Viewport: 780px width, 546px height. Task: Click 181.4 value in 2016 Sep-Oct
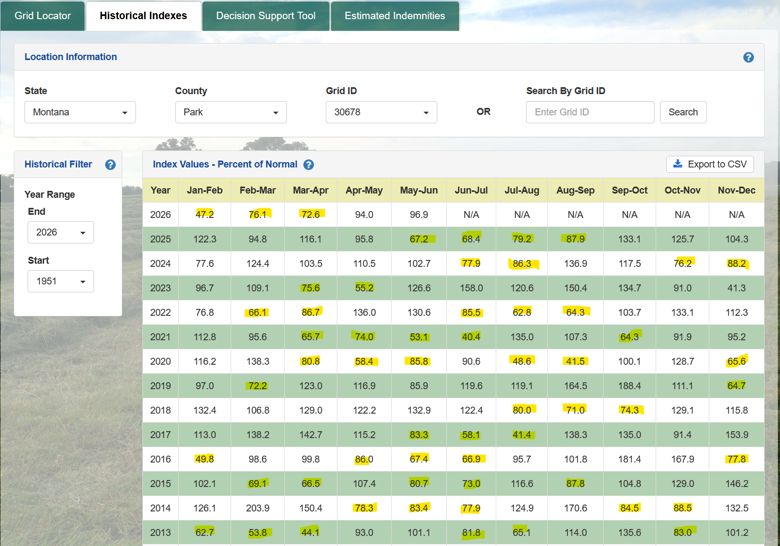(x=630, y=459)
